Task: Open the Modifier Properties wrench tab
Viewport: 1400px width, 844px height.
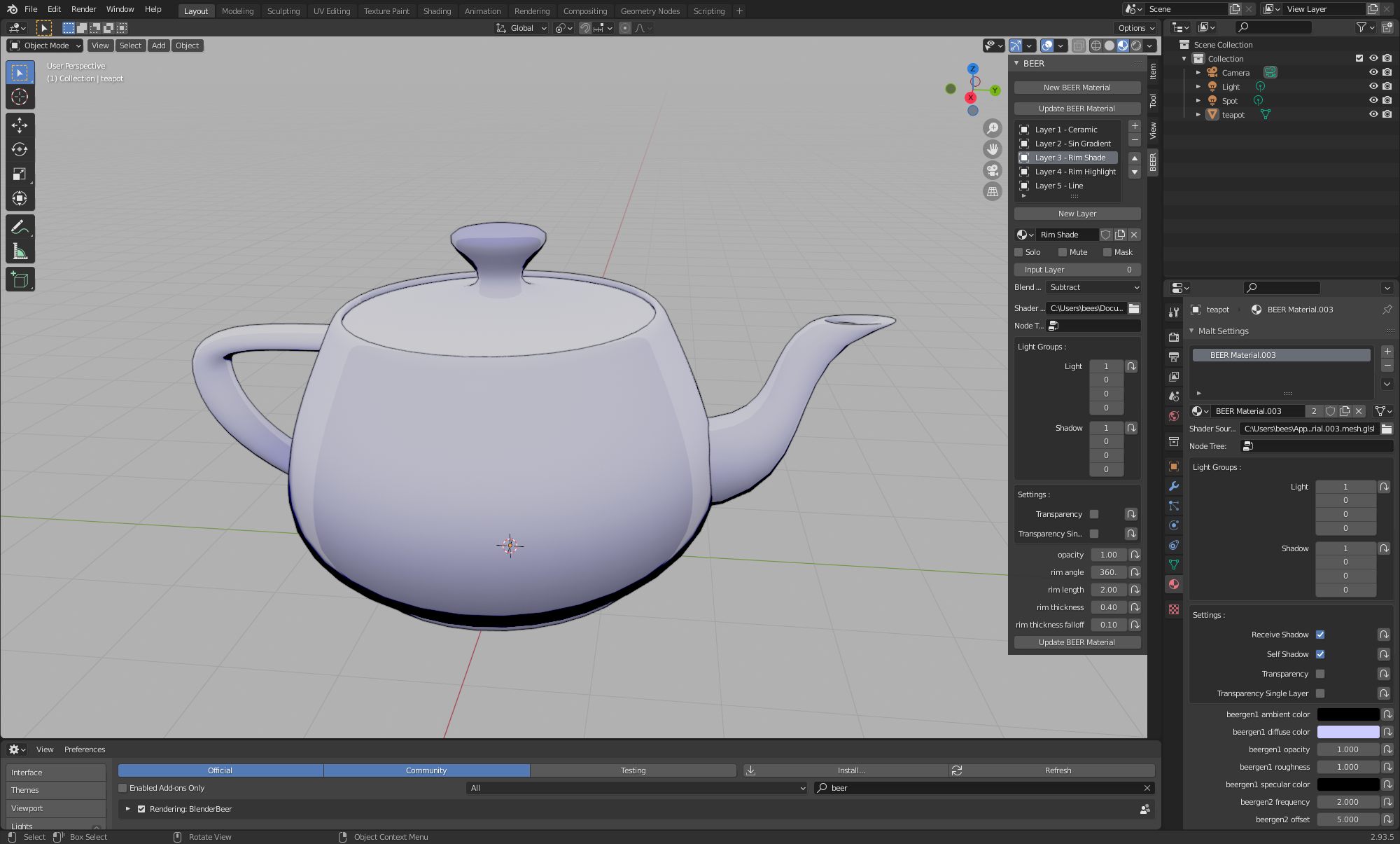Action: (x=1174, y=486)
